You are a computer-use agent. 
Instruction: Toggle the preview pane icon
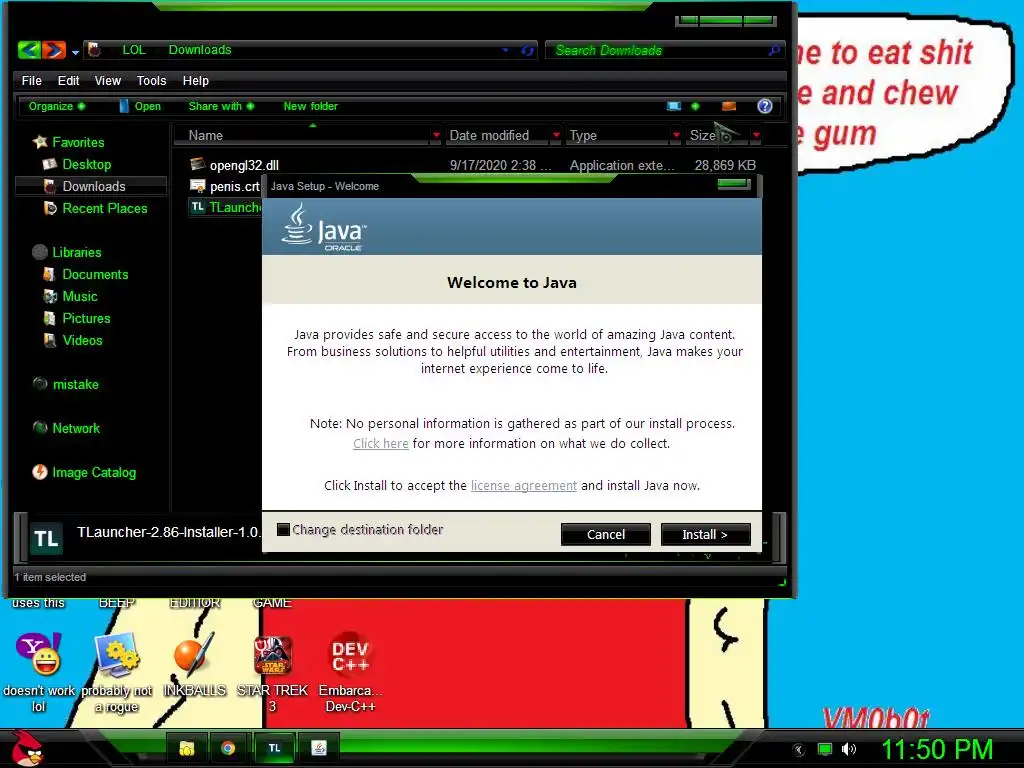[729, 106]
